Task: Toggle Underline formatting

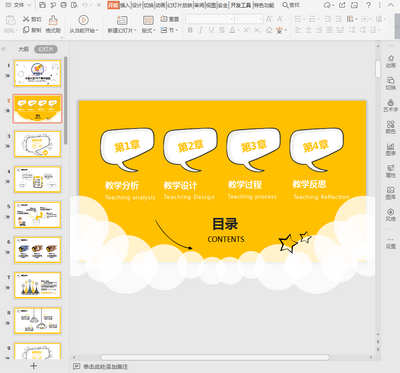Action: pos(211,30)
